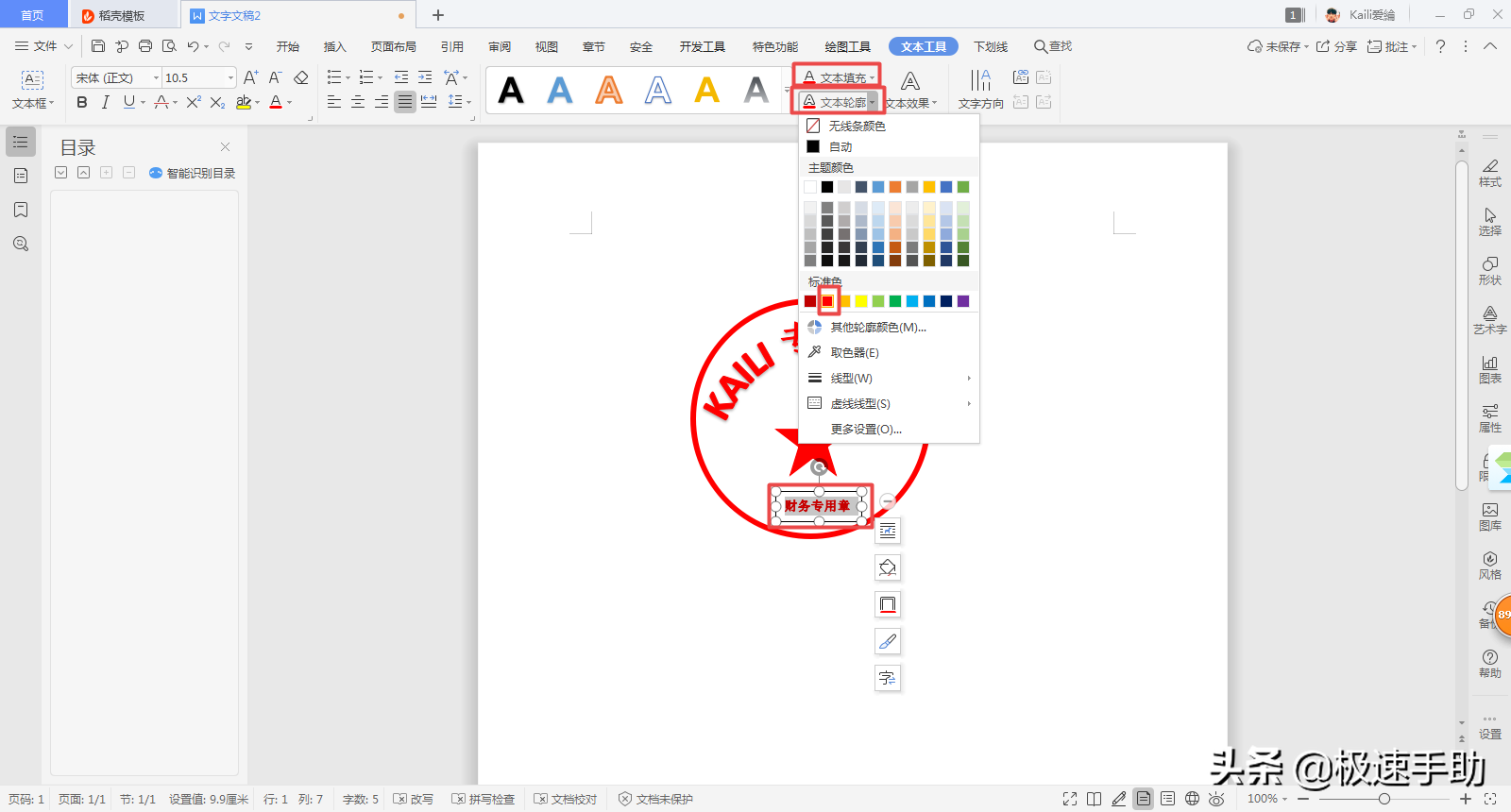
Task: Click the layout options floating icon
Action: click(x=888, y=531)
